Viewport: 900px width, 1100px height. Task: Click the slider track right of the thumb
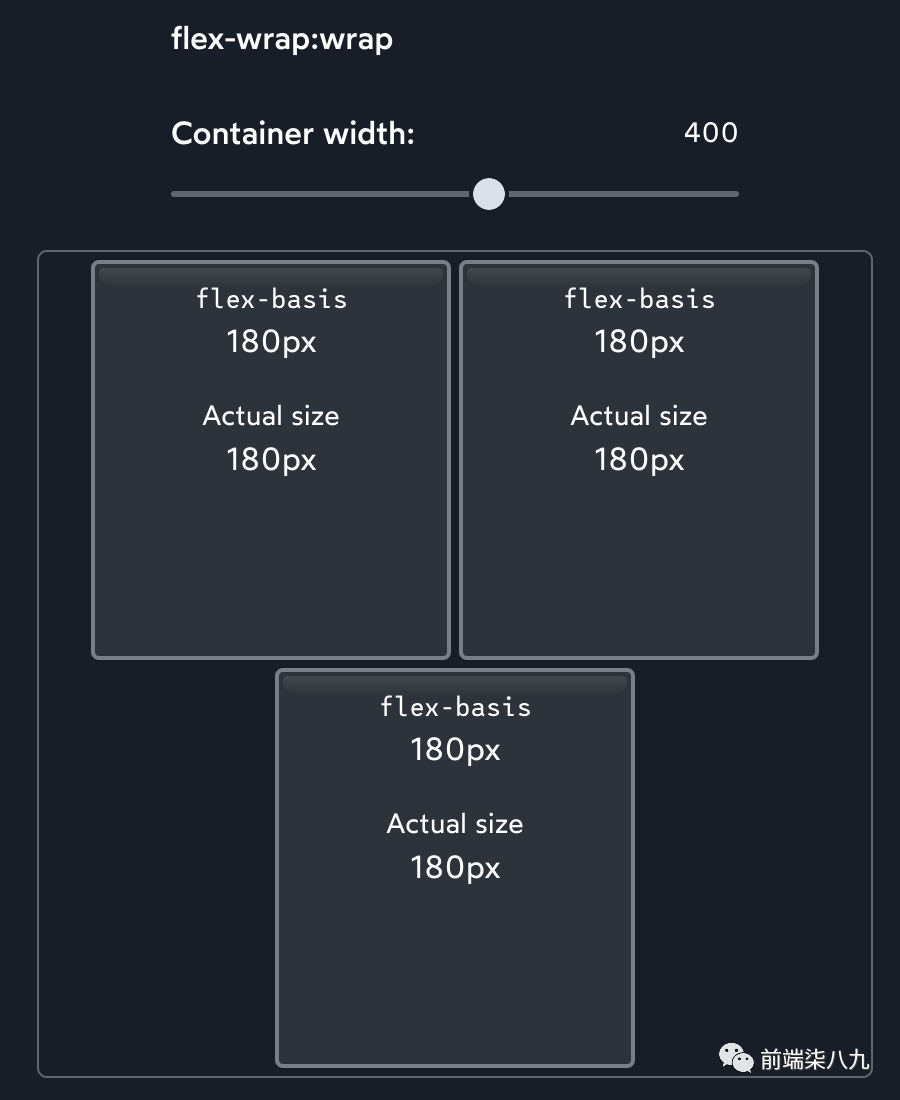(x=624, y=194)
